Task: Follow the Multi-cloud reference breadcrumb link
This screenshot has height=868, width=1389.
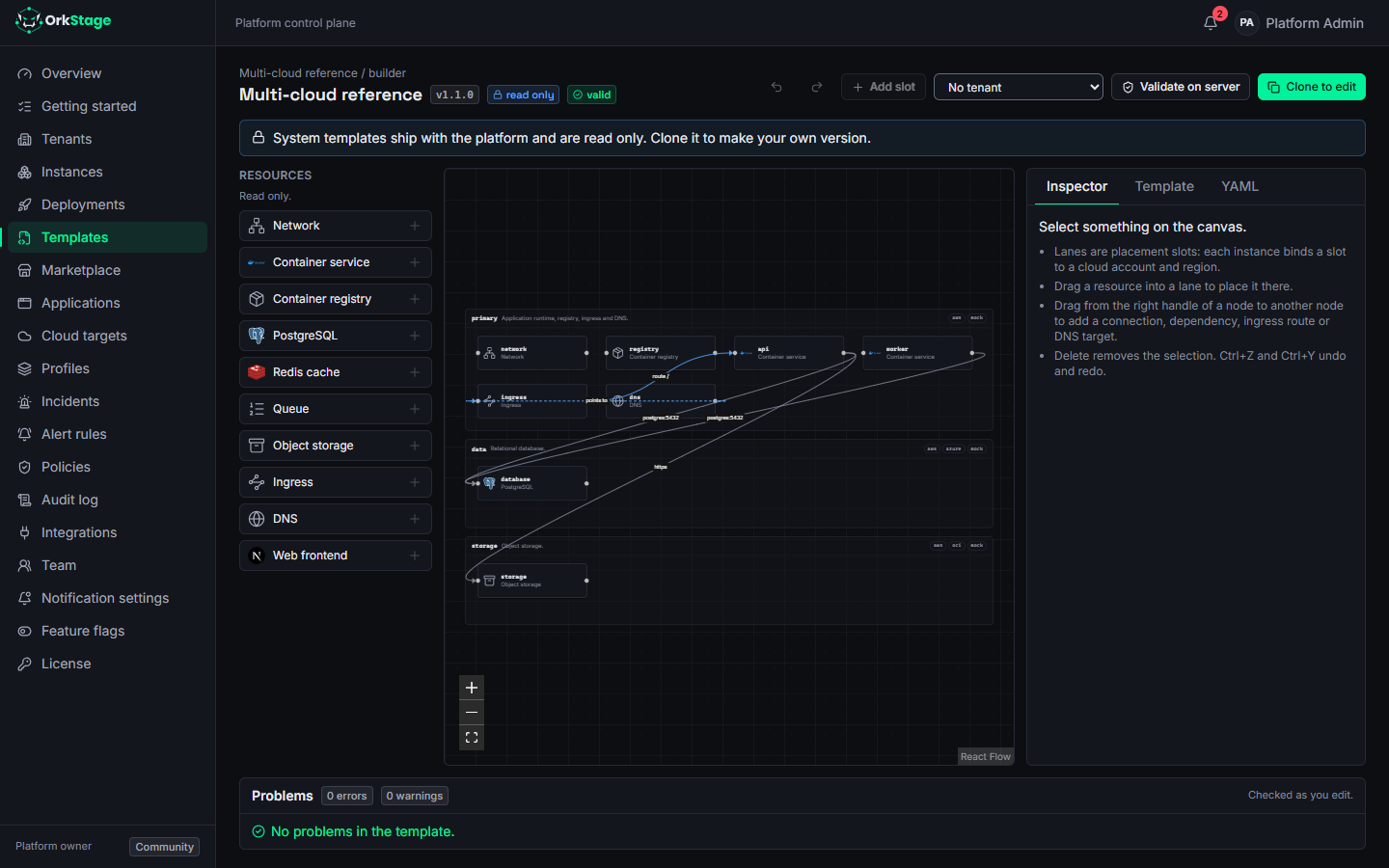Action: [298, 73]
